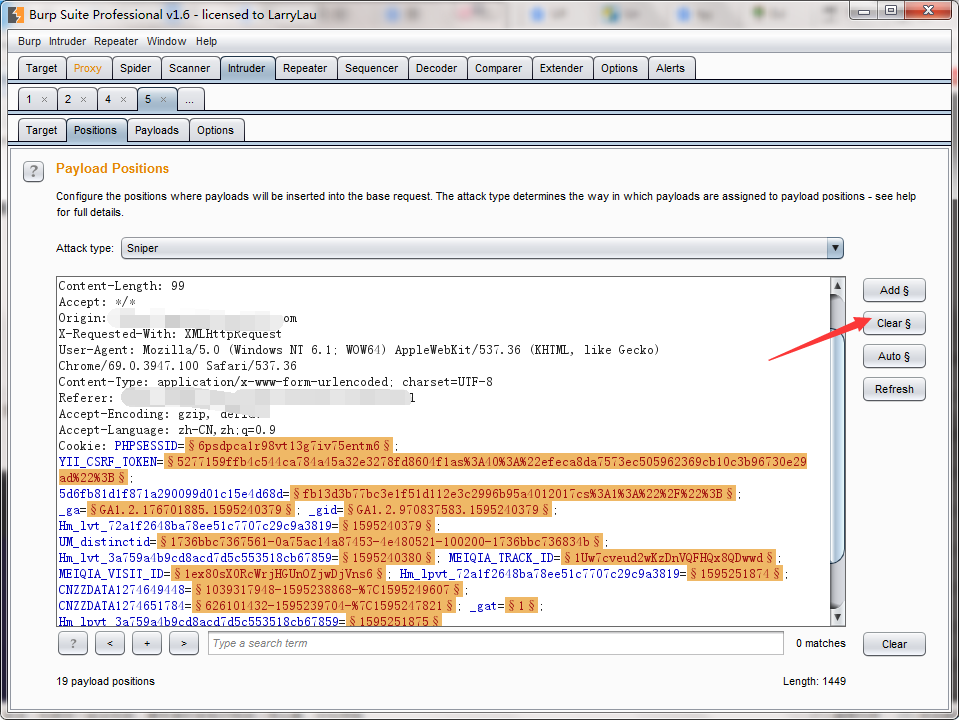Click the _gid cookie payload value
Screen dimensions: 959x720
coord(448,510)
